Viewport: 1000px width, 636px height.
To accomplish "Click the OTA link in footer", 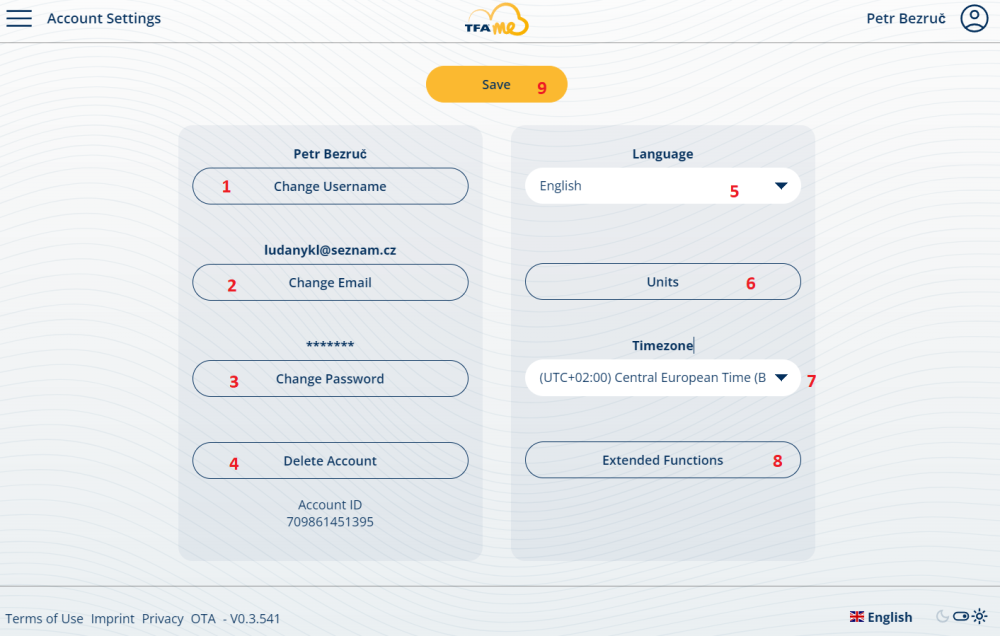I will (x=203, y=619).
